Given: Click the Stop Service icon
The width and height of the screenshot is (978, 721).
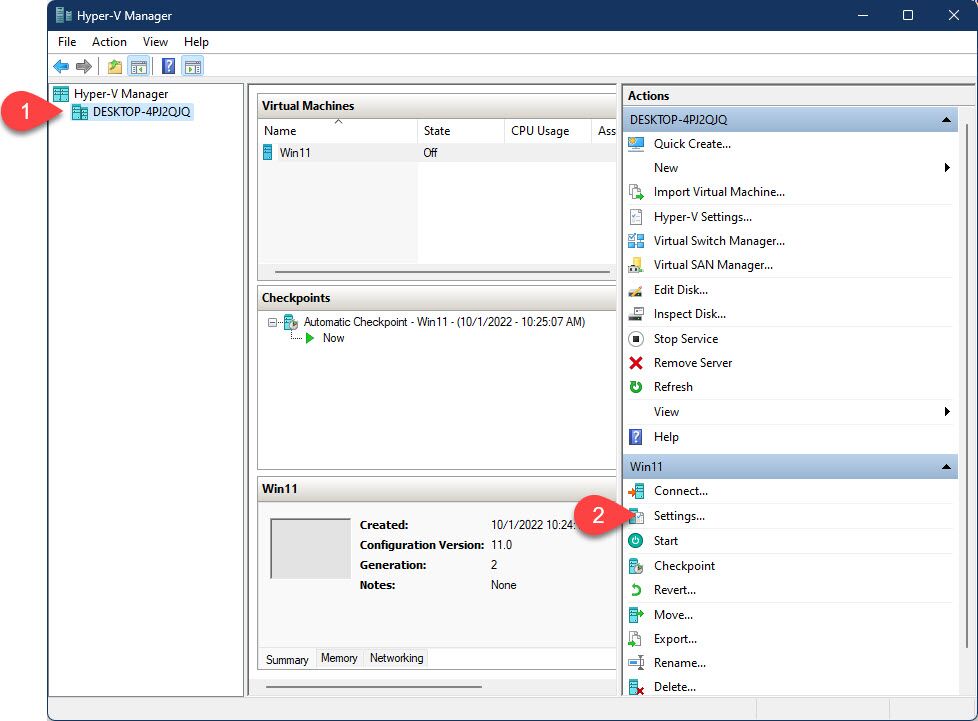Looking at the screenshot, I should pyautogui.click(x=636, y=339).
